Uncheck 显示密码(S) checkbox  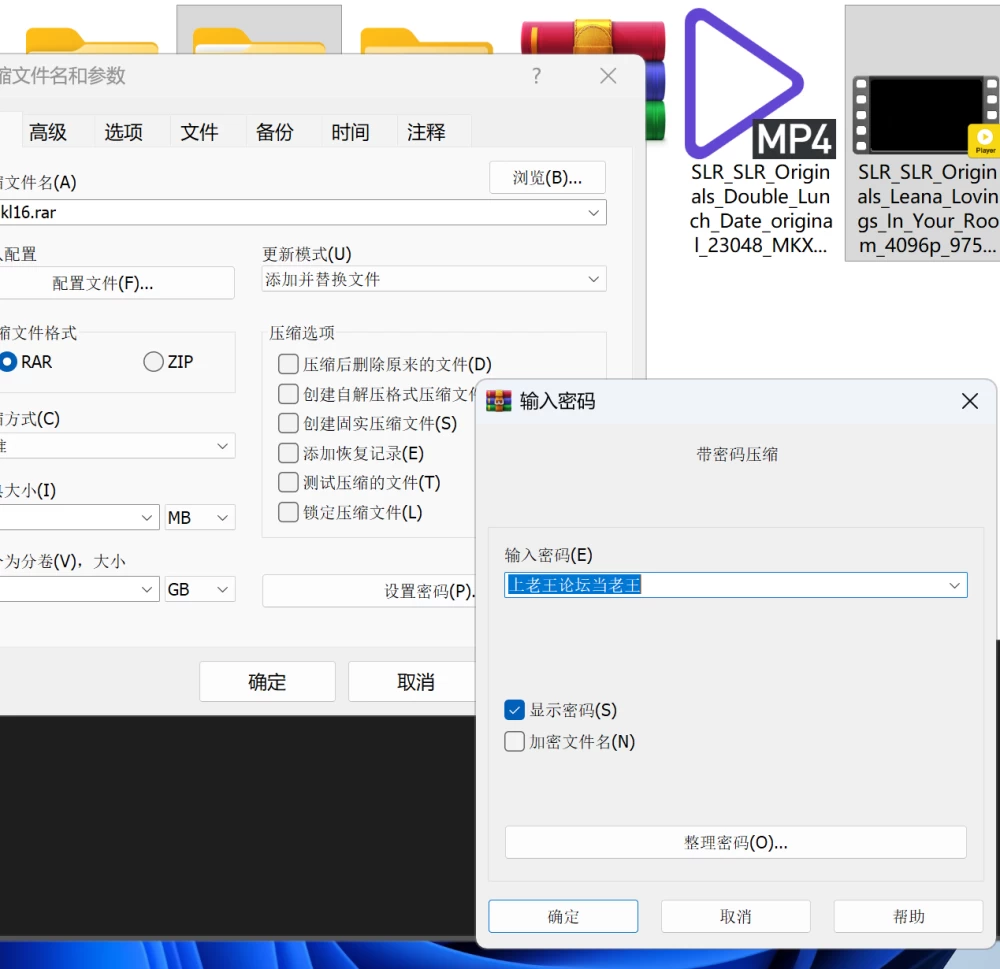[x=514, y=710]
